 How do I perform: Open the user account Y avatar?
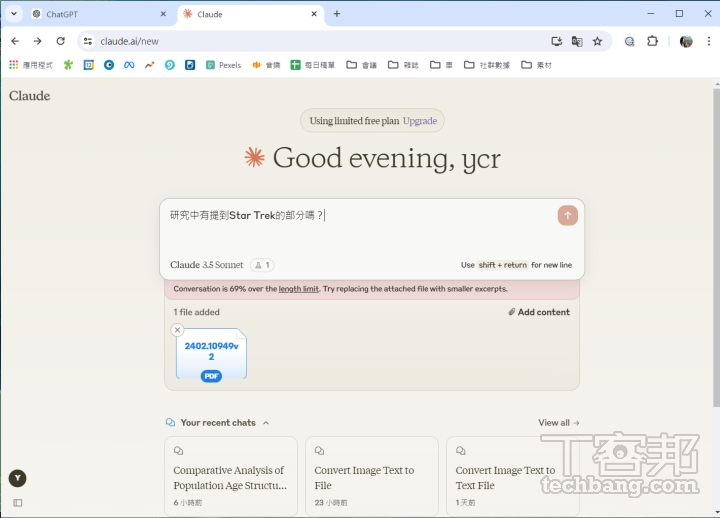point(17,479)
